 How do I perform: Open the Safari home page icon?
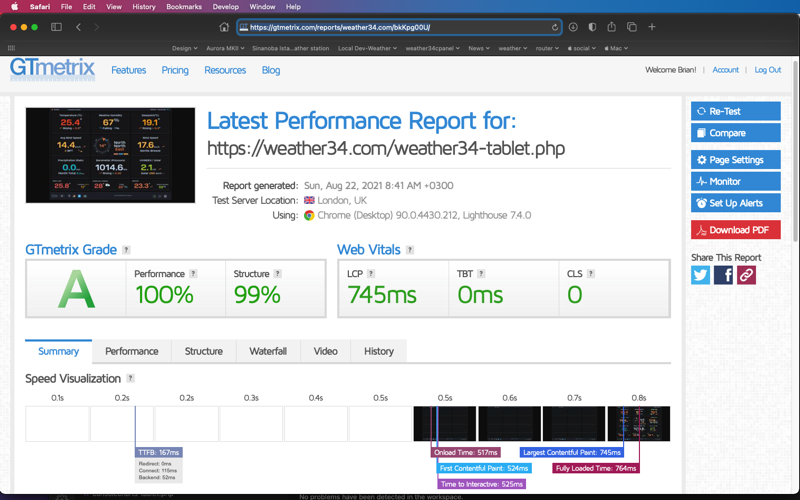224,27
